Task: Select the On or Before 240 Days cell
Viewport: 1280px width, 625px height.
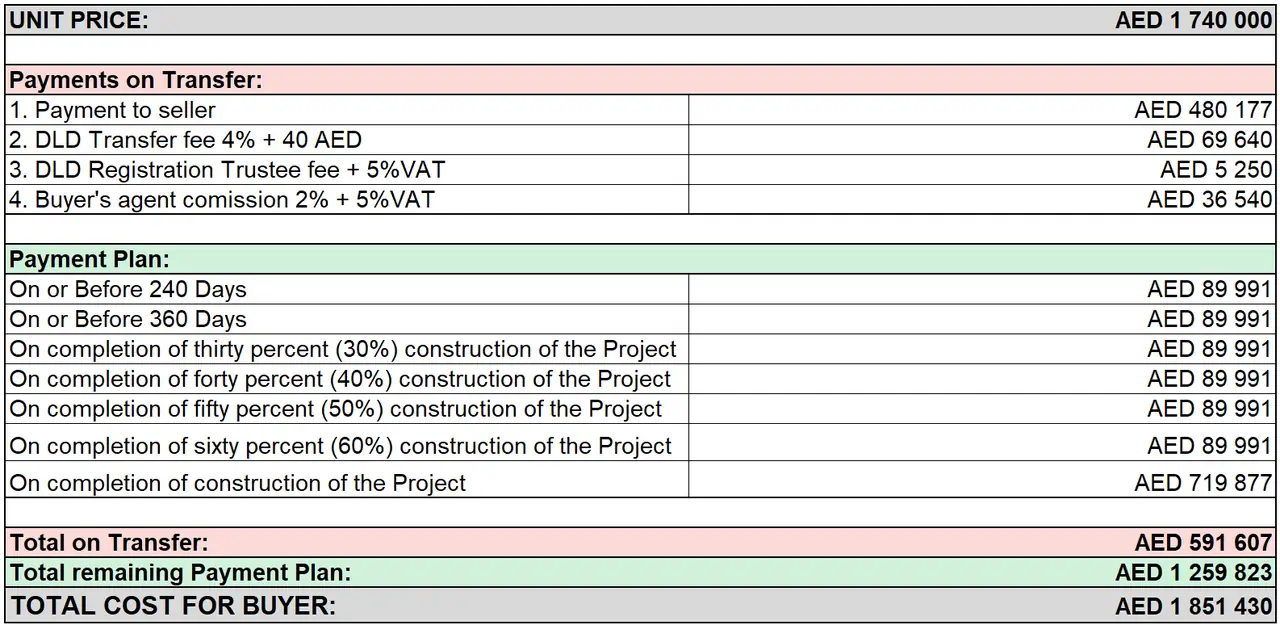Action: pos(347,290)
